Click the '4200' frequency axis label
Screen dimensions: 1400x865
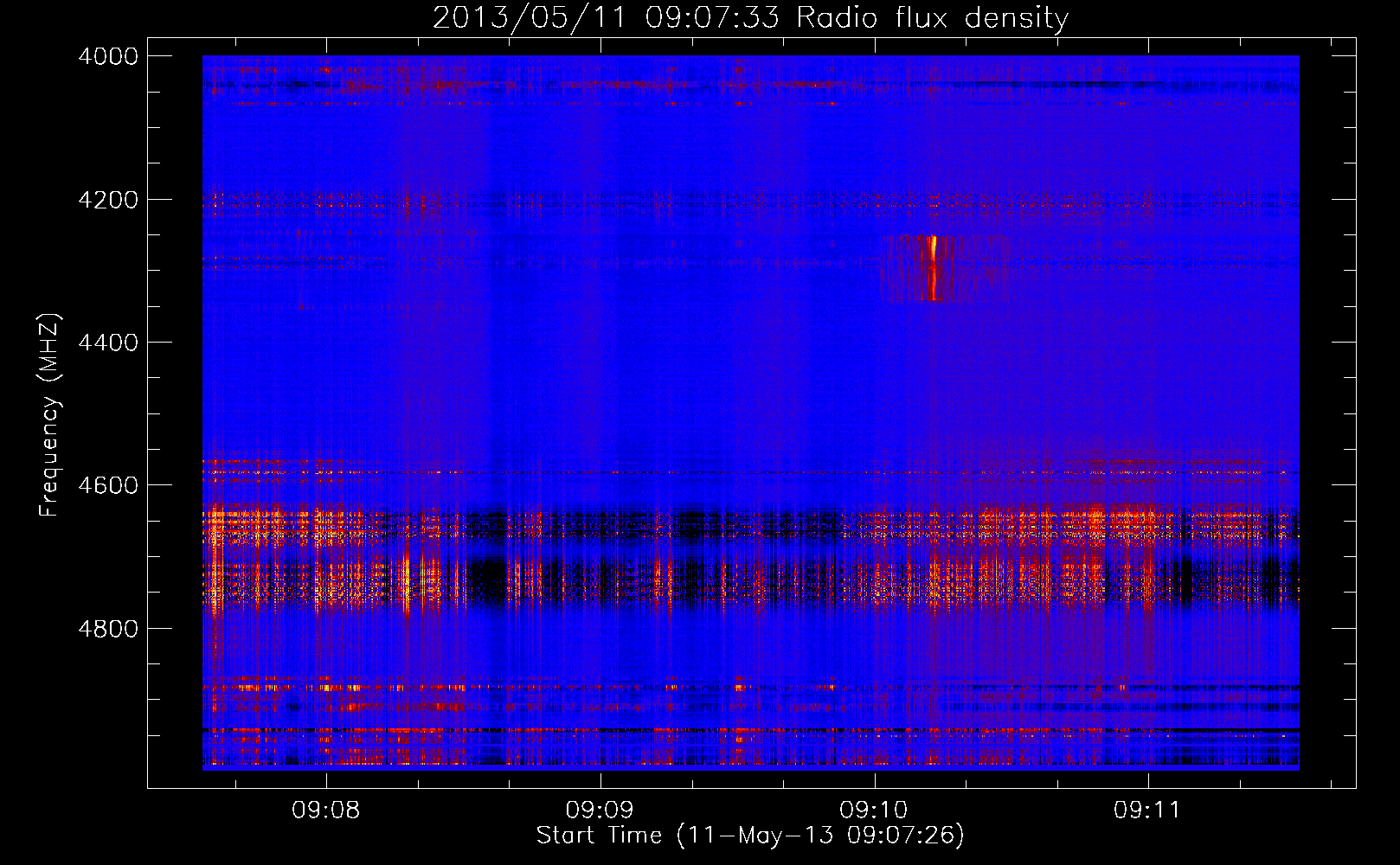coord(108,200)
